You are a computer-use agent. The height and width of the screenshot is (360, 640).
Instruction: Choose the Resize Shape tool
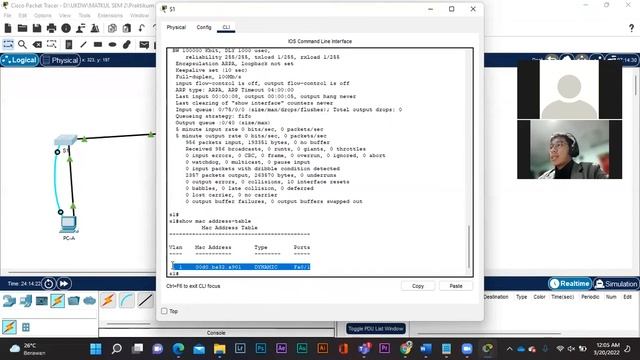pyautogui.click(x=51, y=44)
